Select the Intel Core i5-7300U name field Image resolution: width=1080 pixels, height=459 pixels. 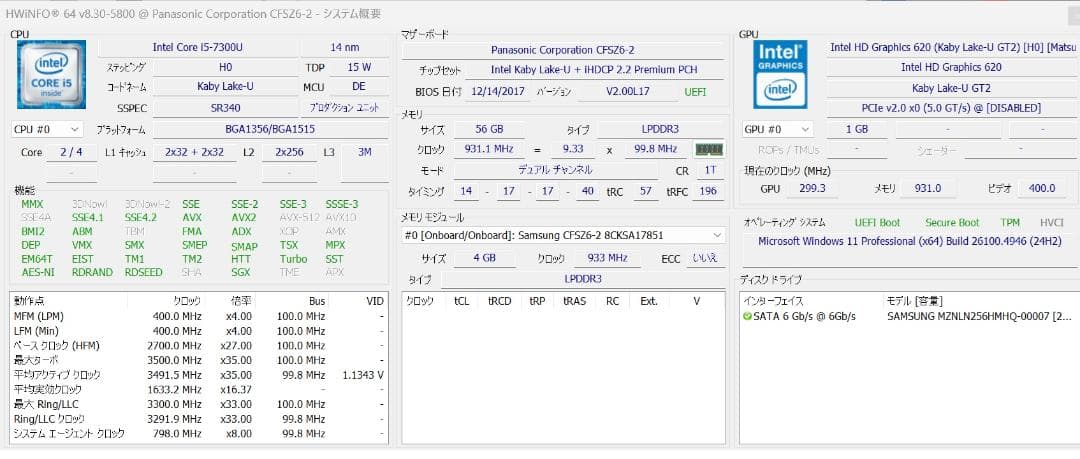(x=197, y=48)
